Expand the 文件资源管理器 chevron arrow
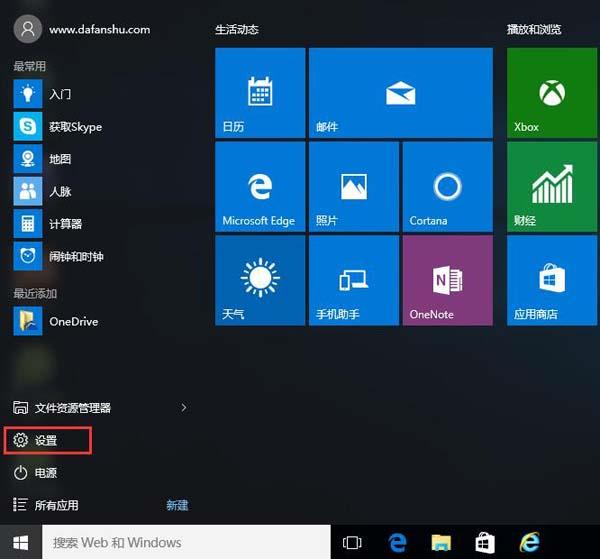600x559 pixels. coord(184,407)
